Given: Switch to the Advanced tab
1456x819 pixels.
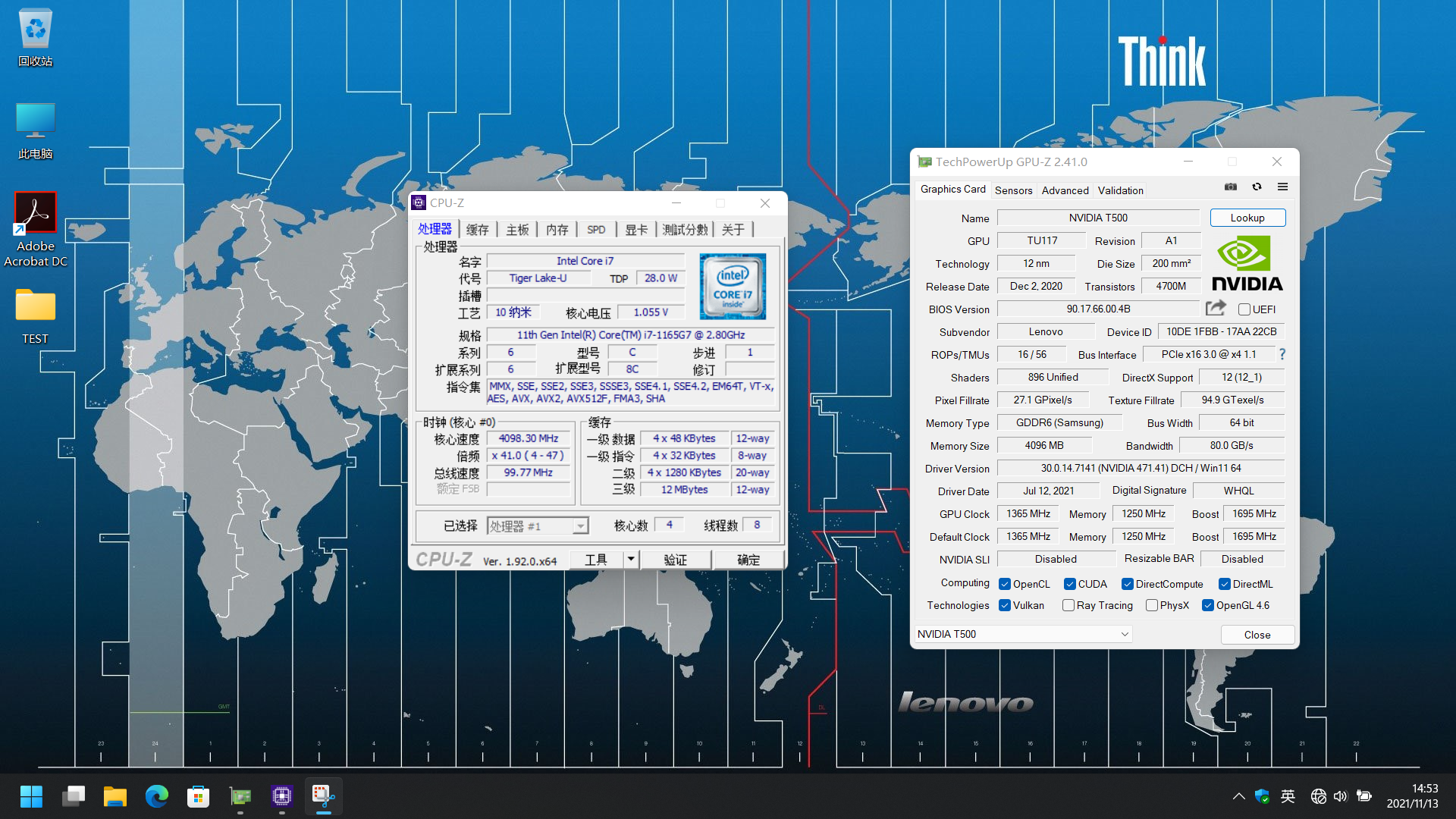Looking at the screenshot, I should 1065,190.
